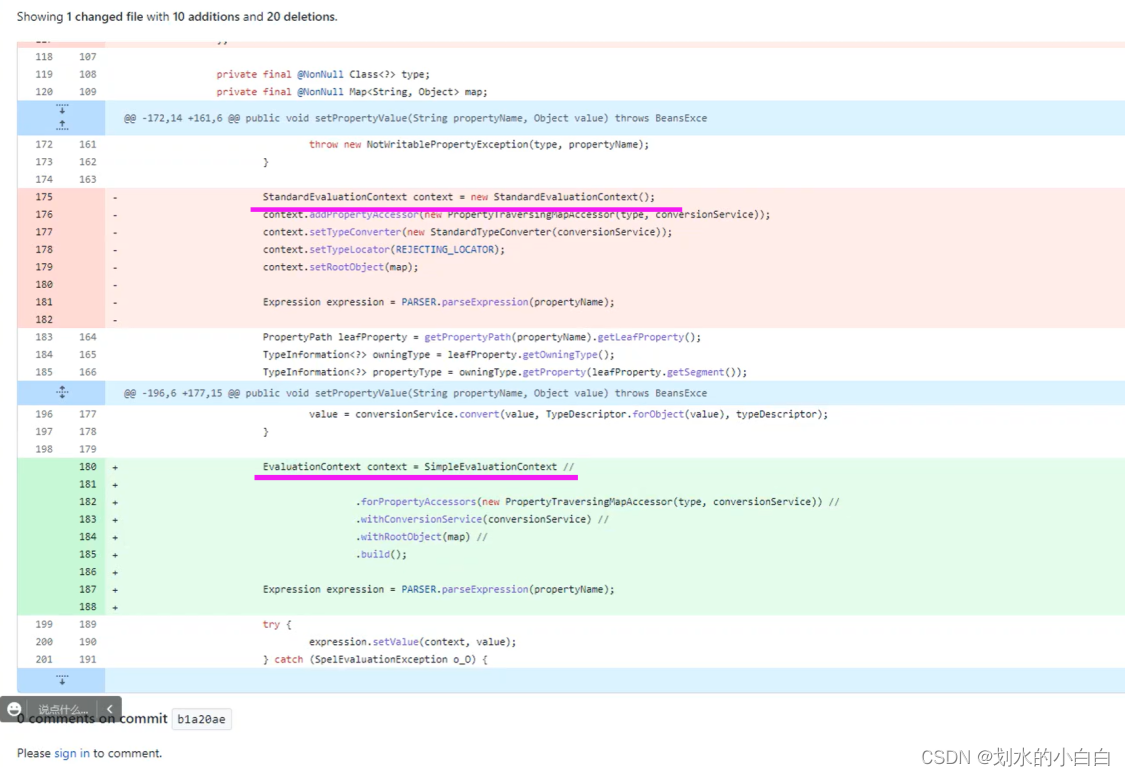Select added line number 188
The width and height of the screenshot is (1125, 776).
point(88,607)
